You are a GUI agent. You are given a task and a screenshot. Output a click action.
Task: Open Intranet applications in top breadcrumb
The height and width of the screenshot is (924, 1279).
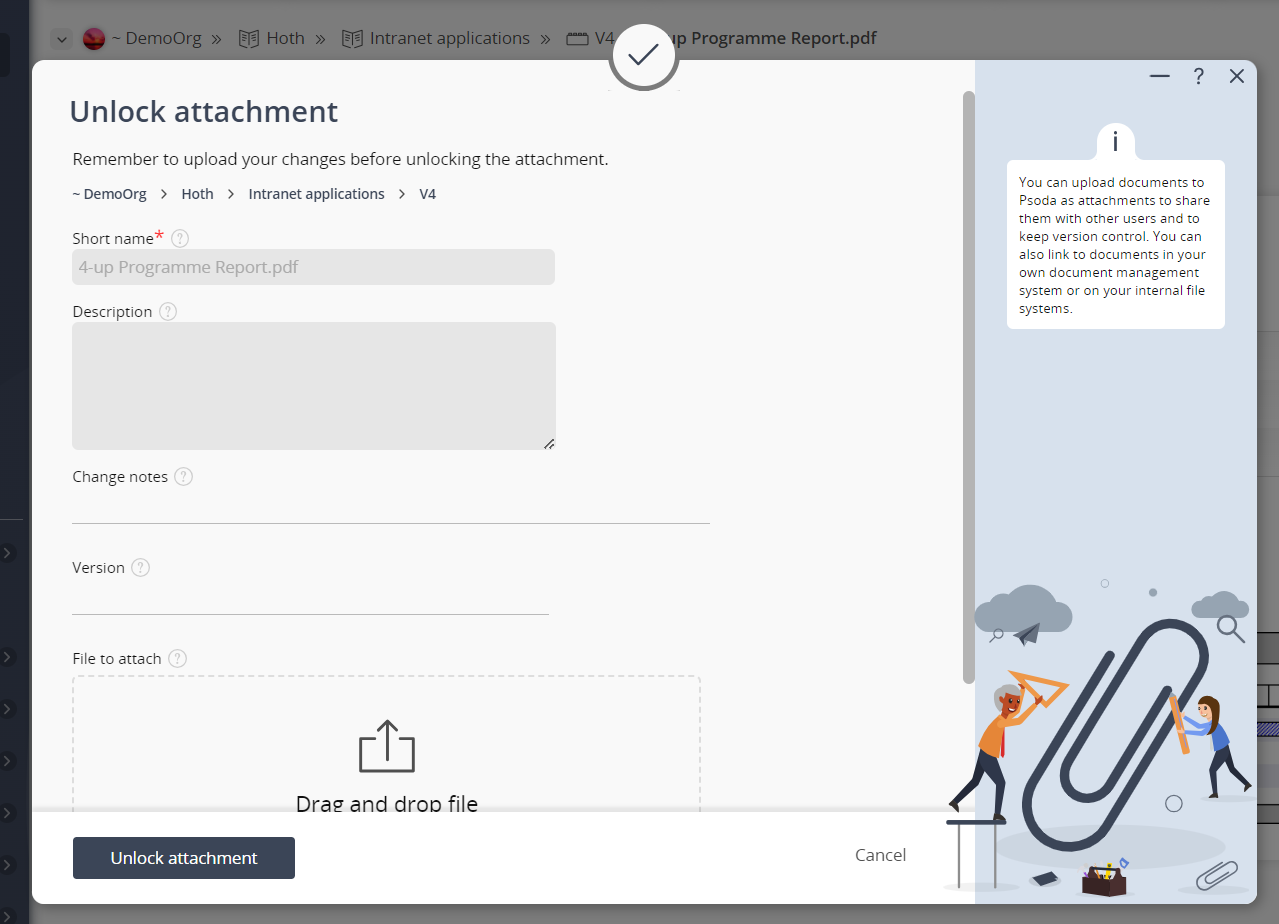449,39
